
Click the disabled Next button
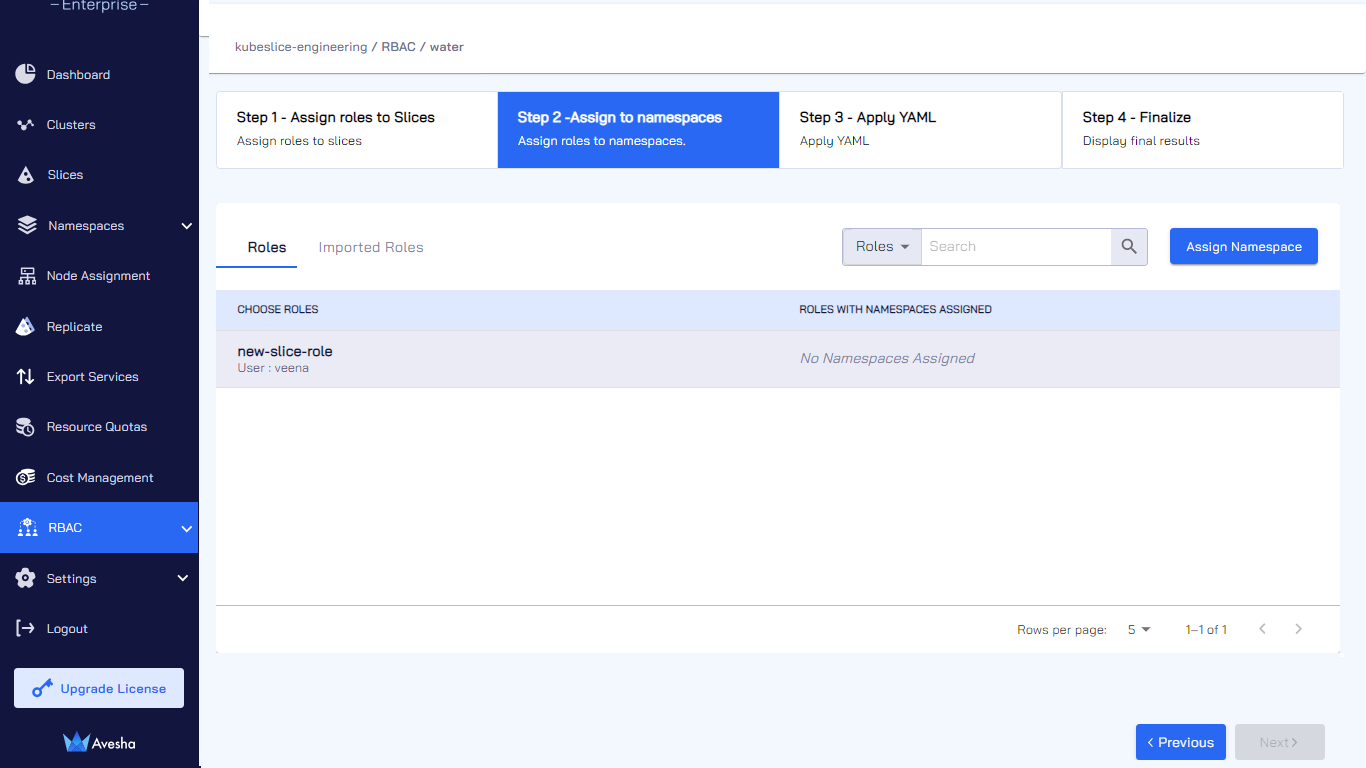point(1280,742)
